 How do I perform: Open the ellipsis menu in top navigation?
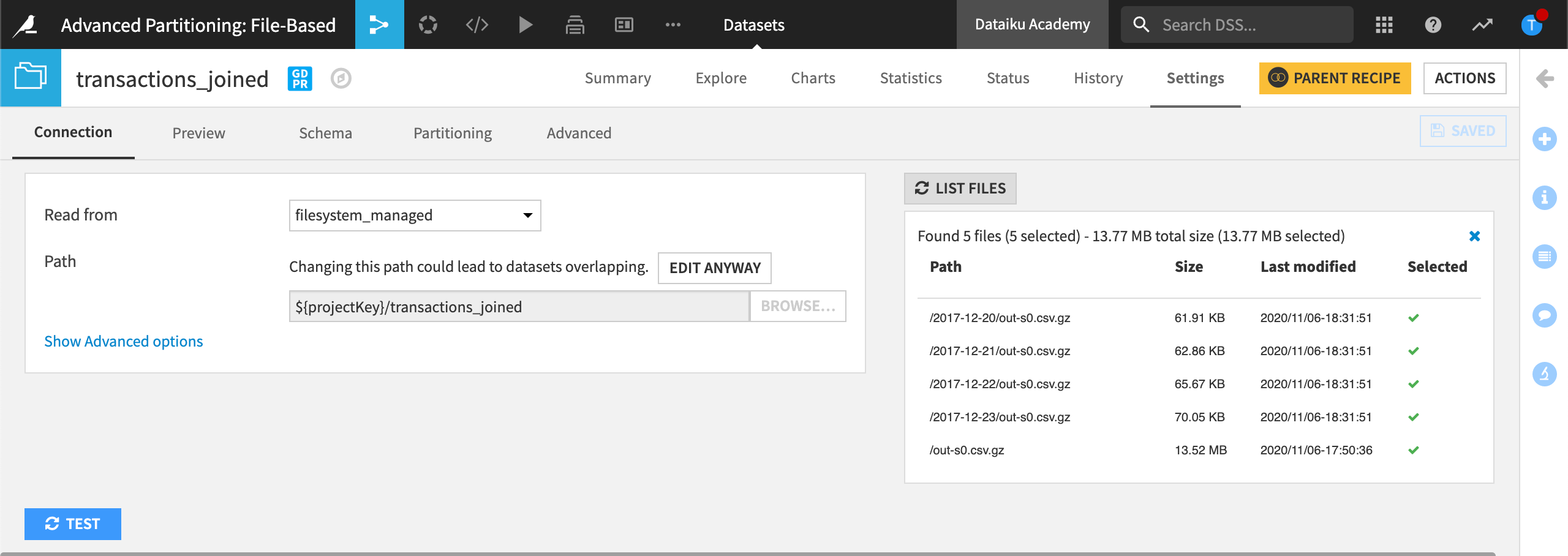coord(673,24)
